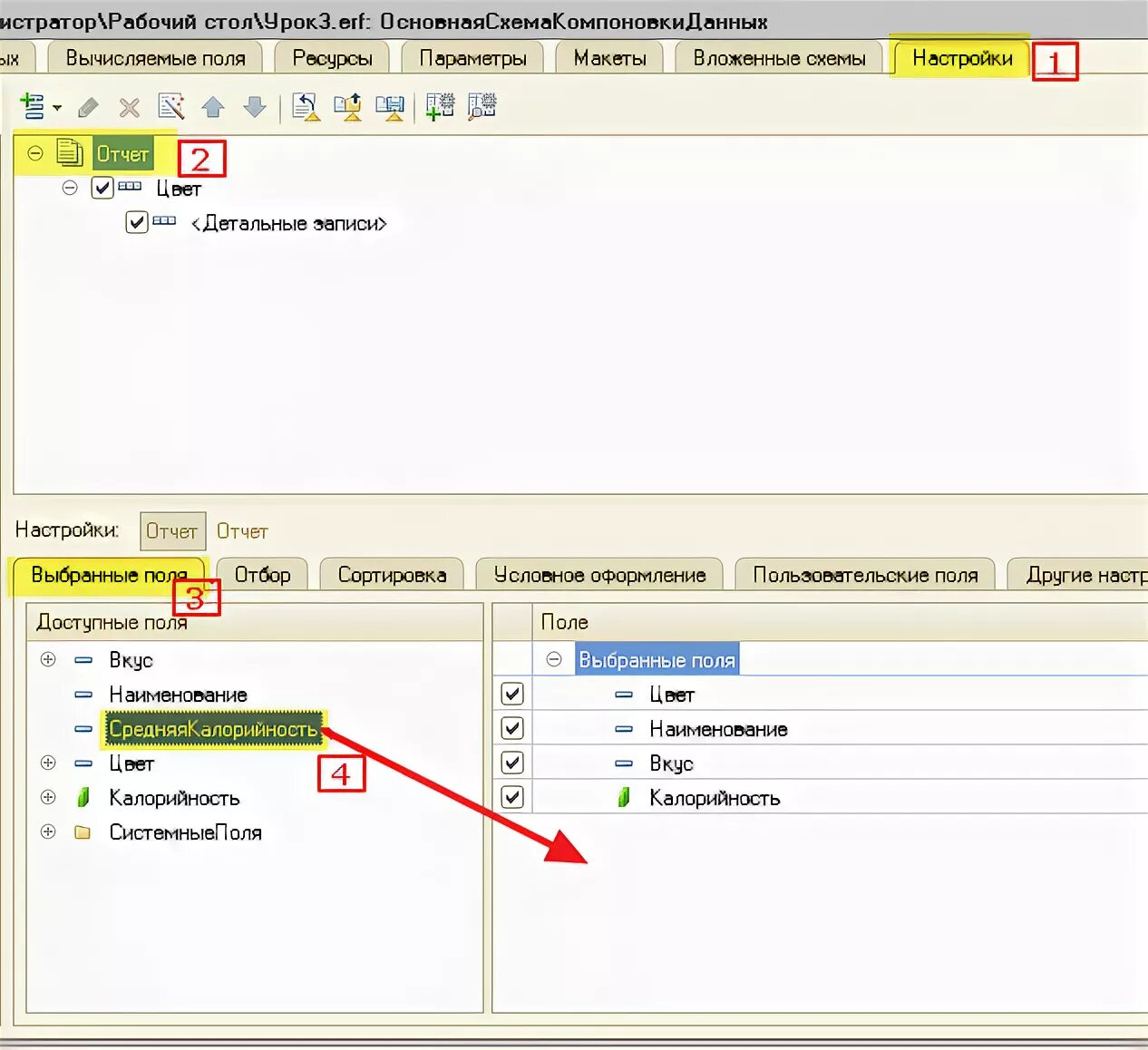Select Отчет in structure tree
The image size is (1148, 1050).
click(x=122, y=153)
